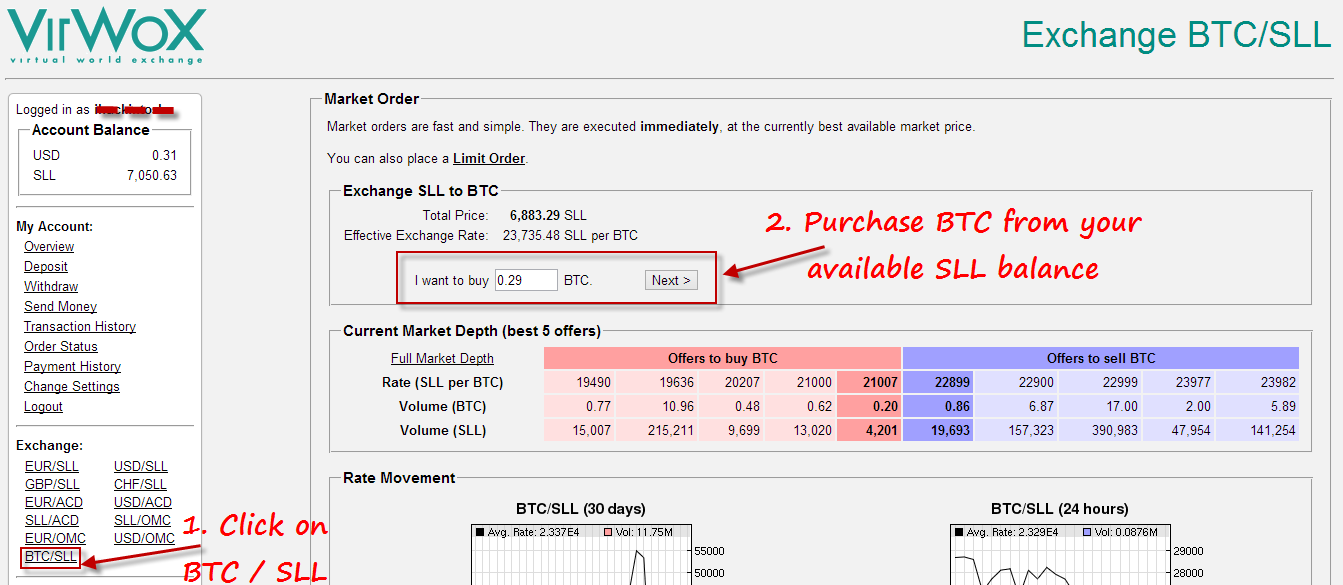Go to the Withdraw page
Screen dimensions: 1343x585
point(51,287)
